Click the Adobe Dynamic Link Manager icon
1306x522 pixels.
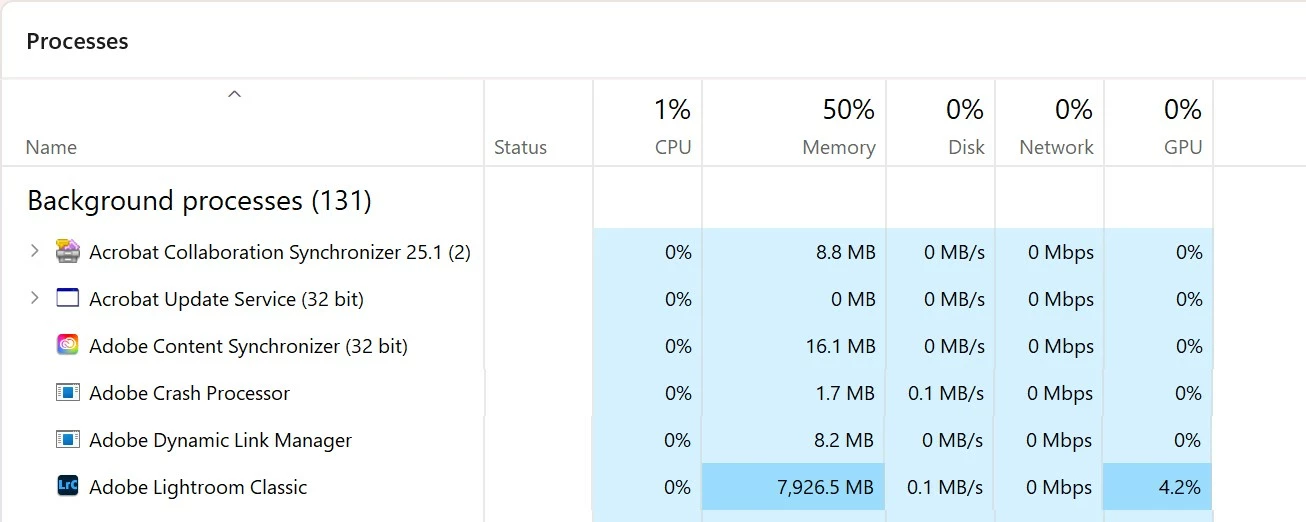[67, 439]
